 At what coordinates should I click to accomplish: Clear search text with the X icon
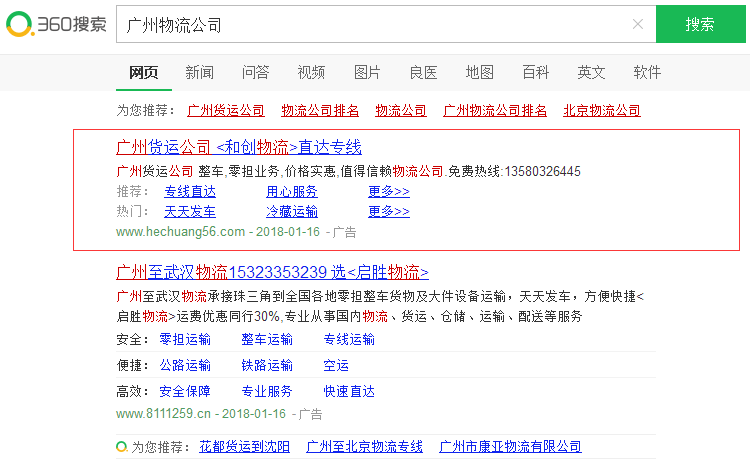point(637,24)
